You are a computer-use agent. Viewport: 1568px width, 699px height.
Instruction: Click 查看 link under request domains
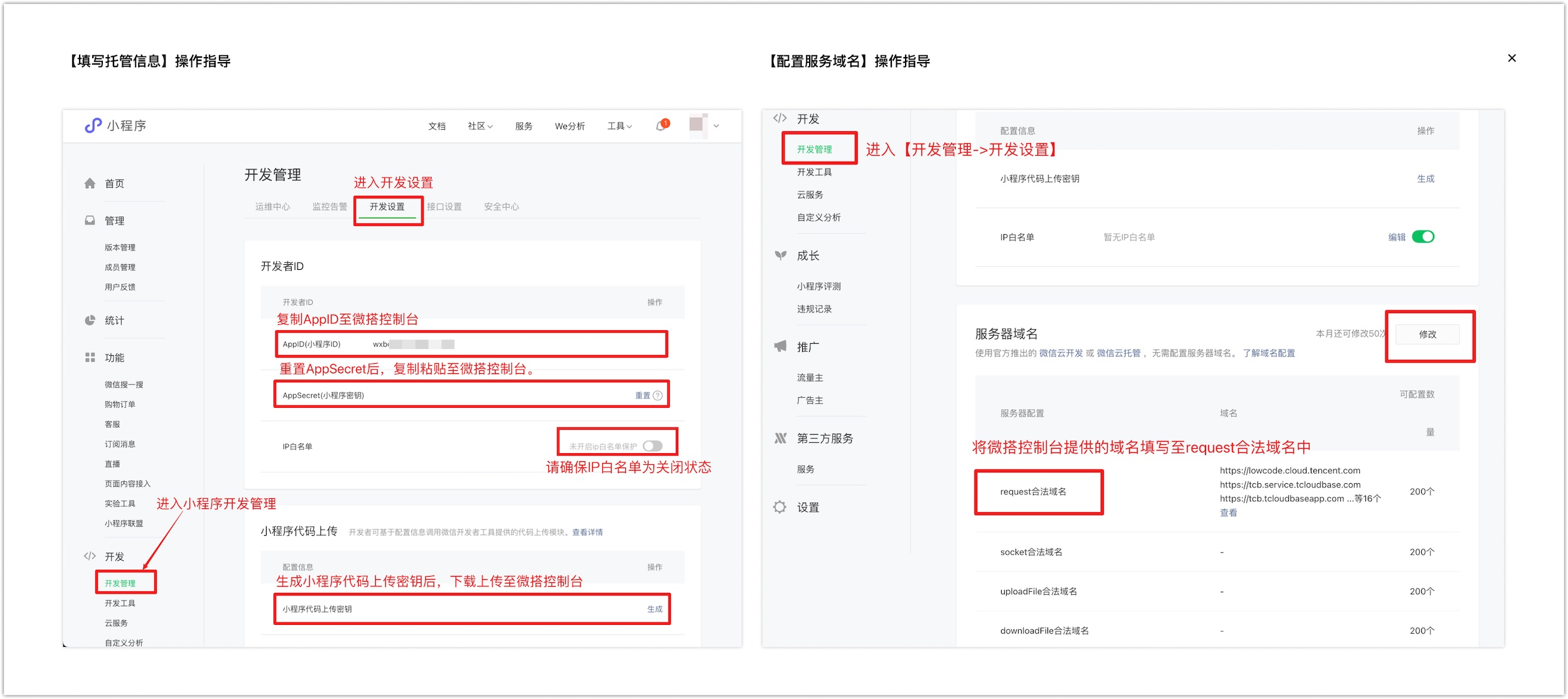pyautogui.click(x=1228, y=513)
